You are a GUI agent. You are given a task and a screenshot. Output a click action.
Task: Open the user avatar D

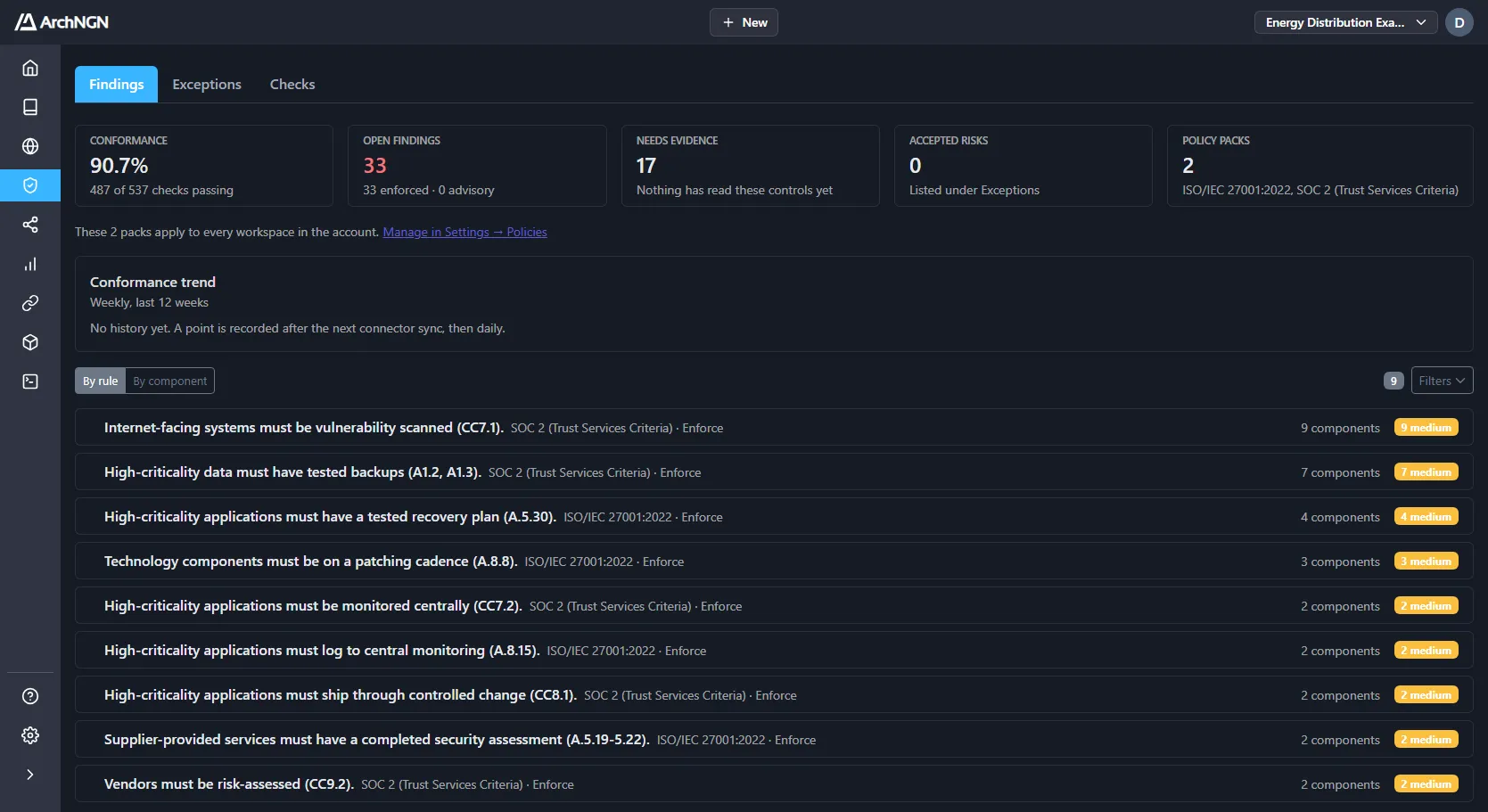pyautogui.click(x=1459, y=22)
